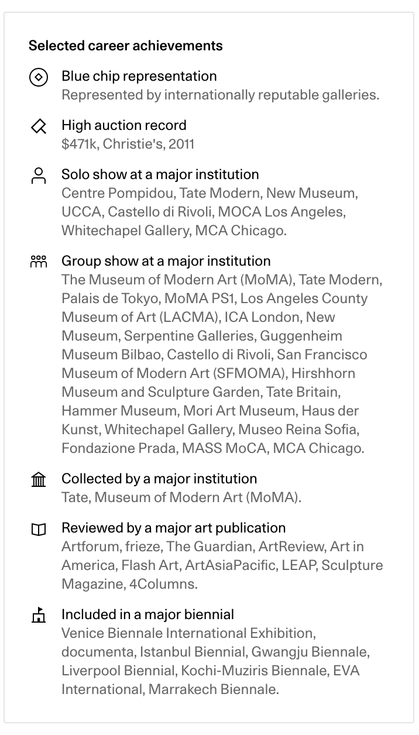This screenshot has width=419, height=735.
Task: Click the Reviewed by a major art publication heading
Action: [173, 528]
